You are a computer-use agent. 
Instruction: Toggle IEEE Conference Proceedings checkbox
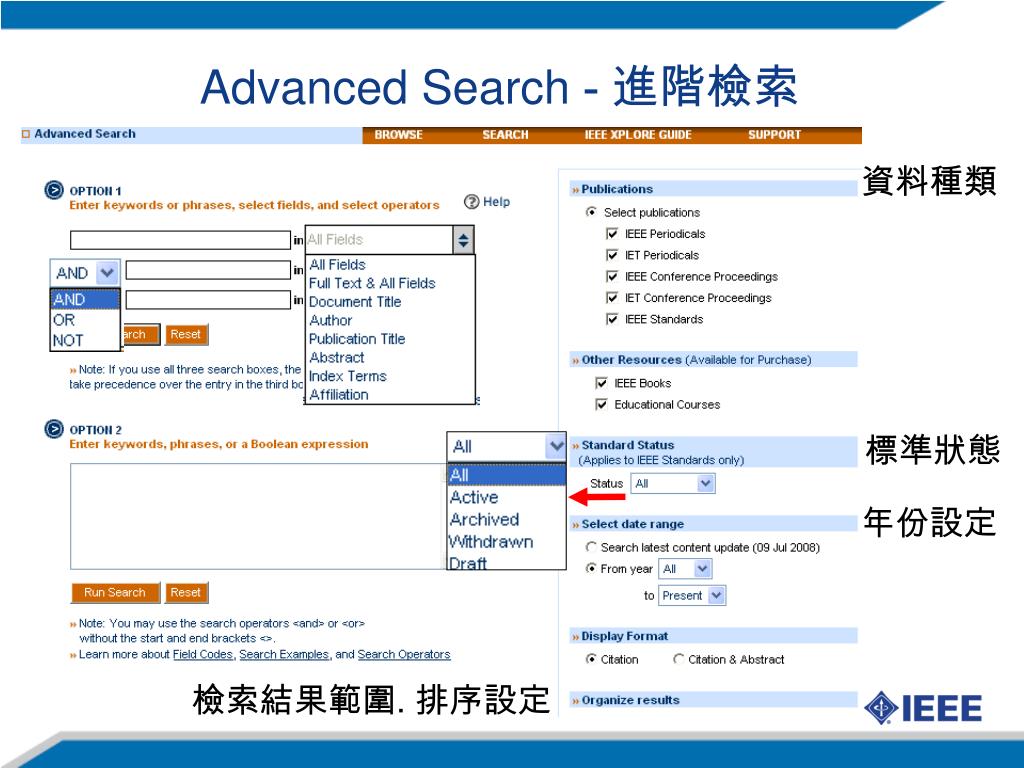[612, 276]
